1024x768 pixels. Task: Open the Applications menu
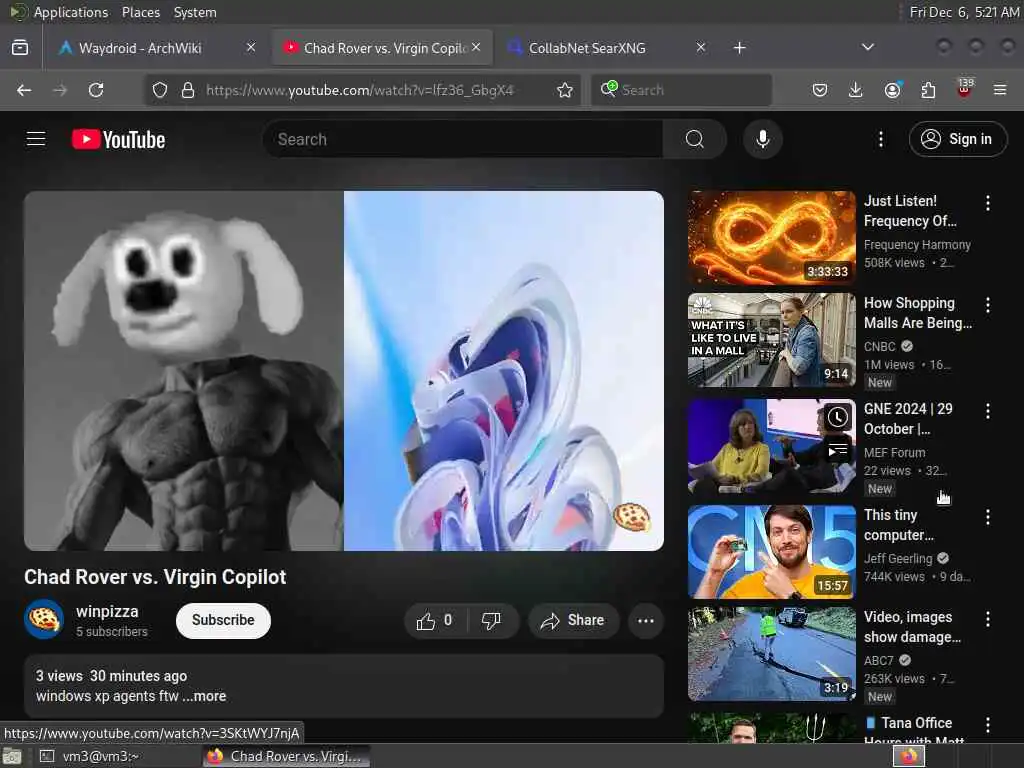(x=71, y=12)
